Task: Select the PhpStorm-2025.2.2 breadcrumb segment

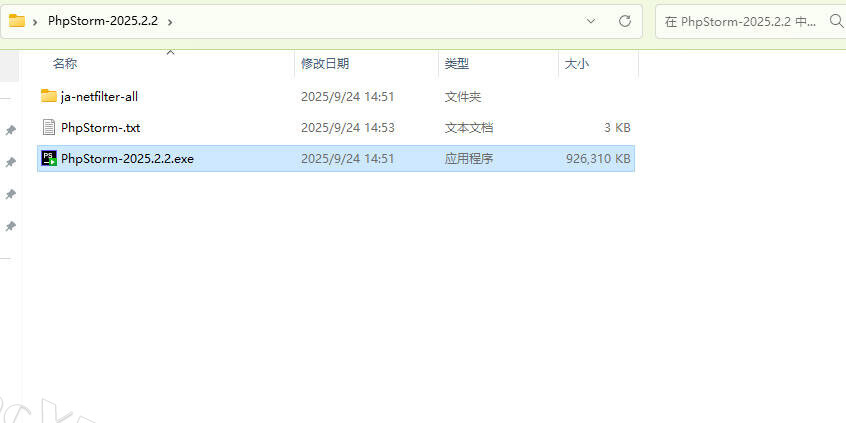Action: coord(103,20)
